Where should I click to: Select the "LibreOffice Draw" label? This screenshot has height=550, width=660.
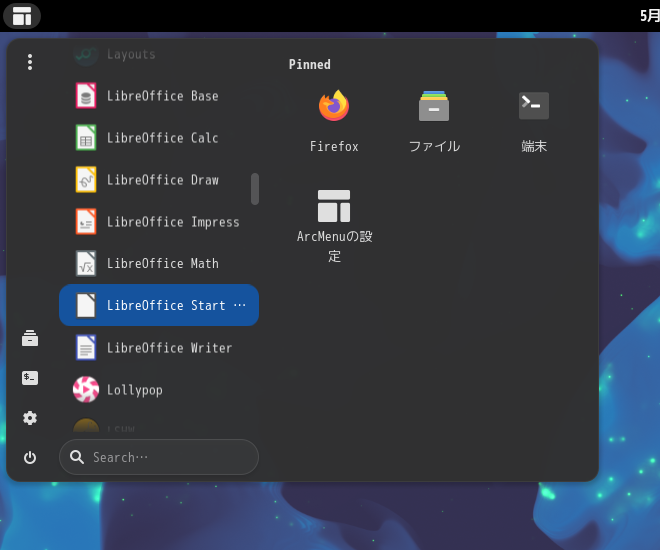[162, 180]
